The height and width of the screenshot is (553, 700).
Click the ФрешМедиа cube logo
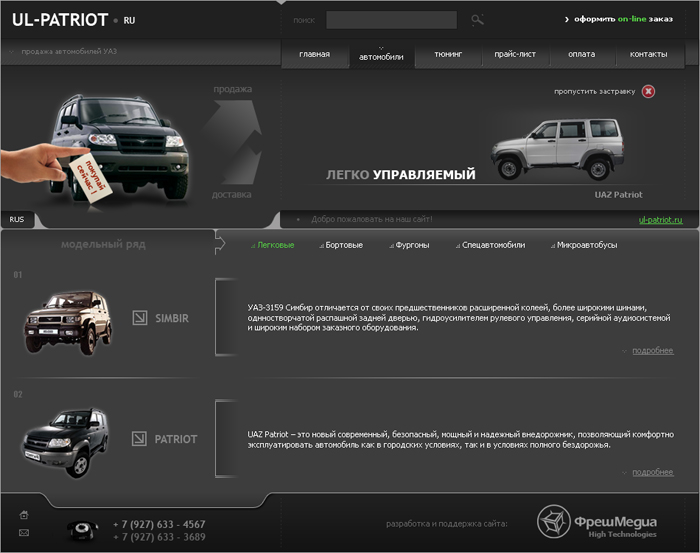554,521
